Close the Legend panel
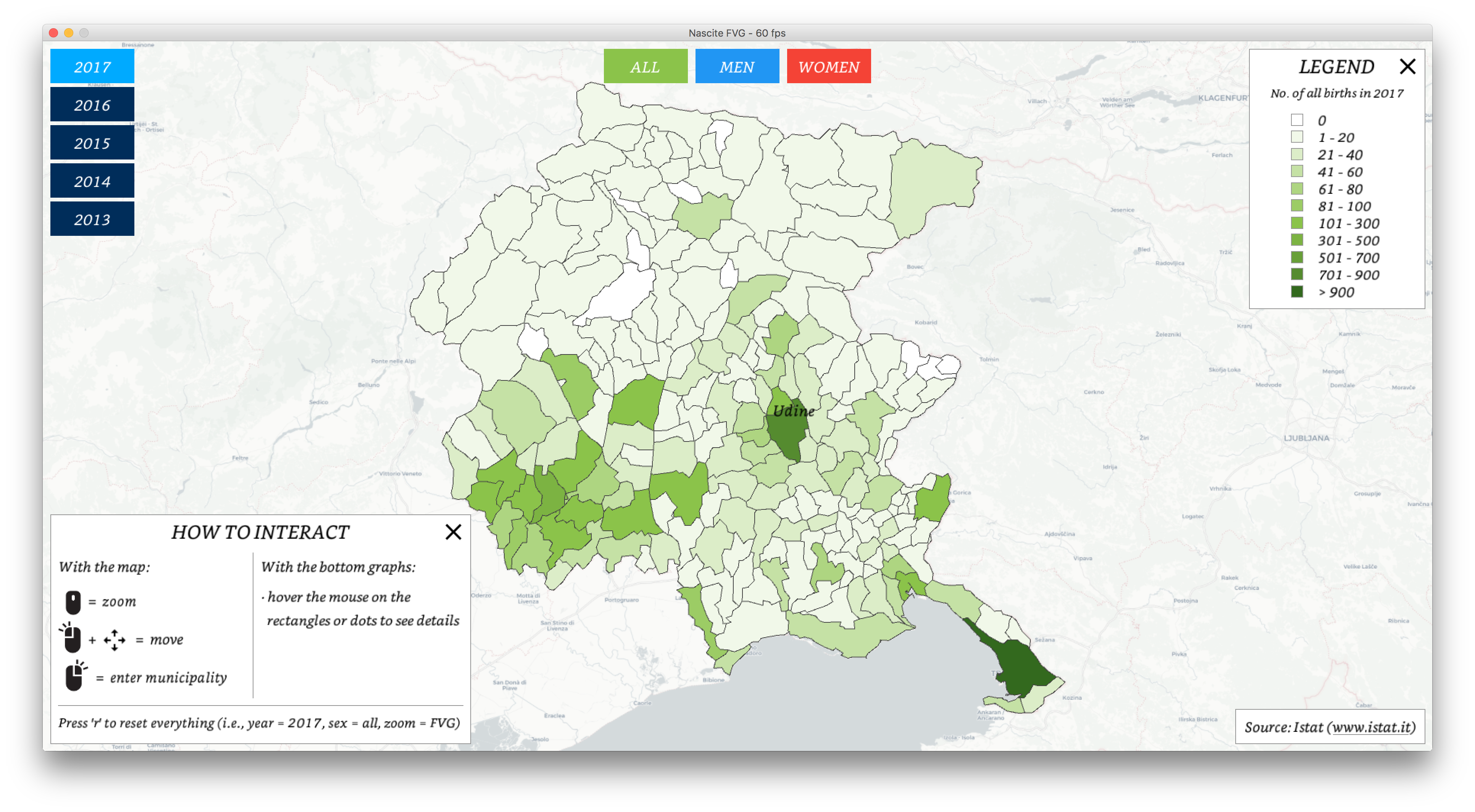The height and width of the screenshot is (812, 1475). 1407,66
